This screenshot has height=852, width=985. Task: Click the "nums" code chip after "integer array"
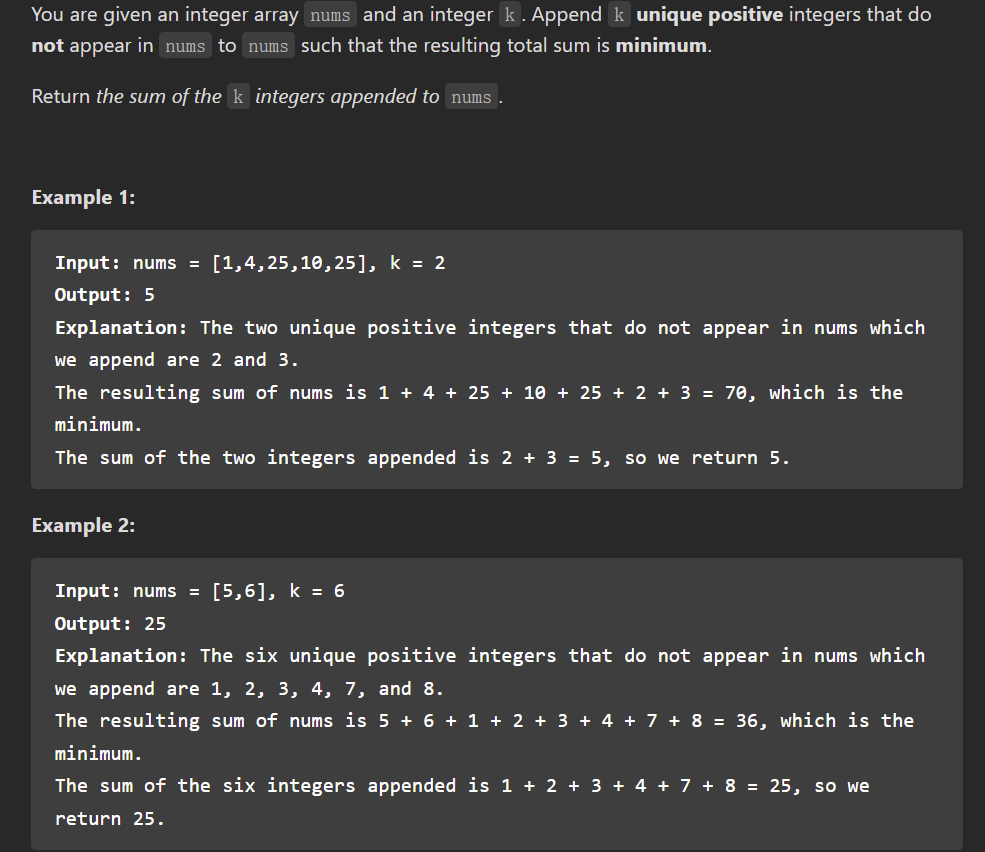click(330, 14)
